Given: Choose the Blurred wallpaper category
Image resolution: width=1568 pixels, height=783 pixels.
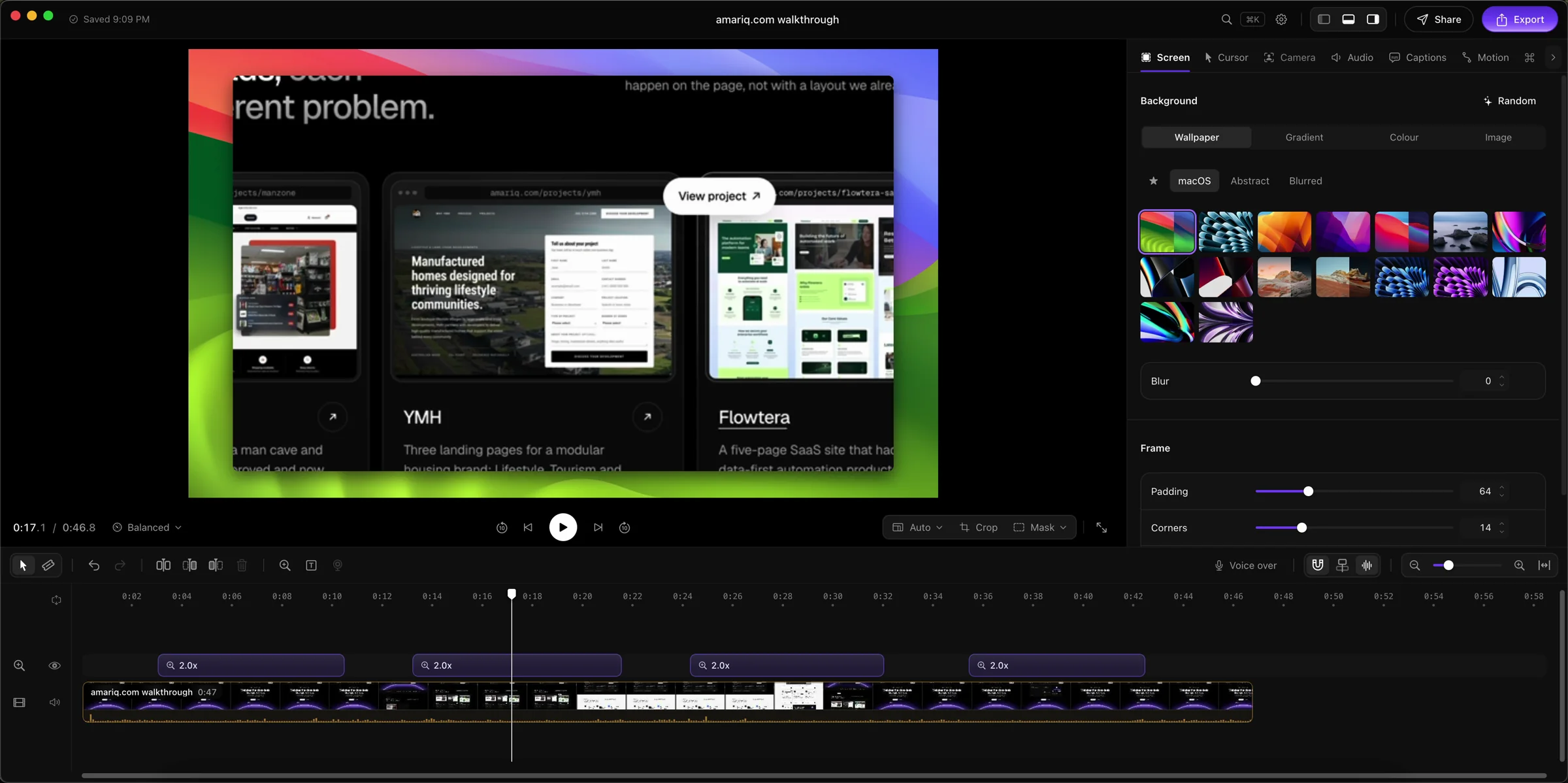Looking at the screenshot, I should coord(1305,181).
